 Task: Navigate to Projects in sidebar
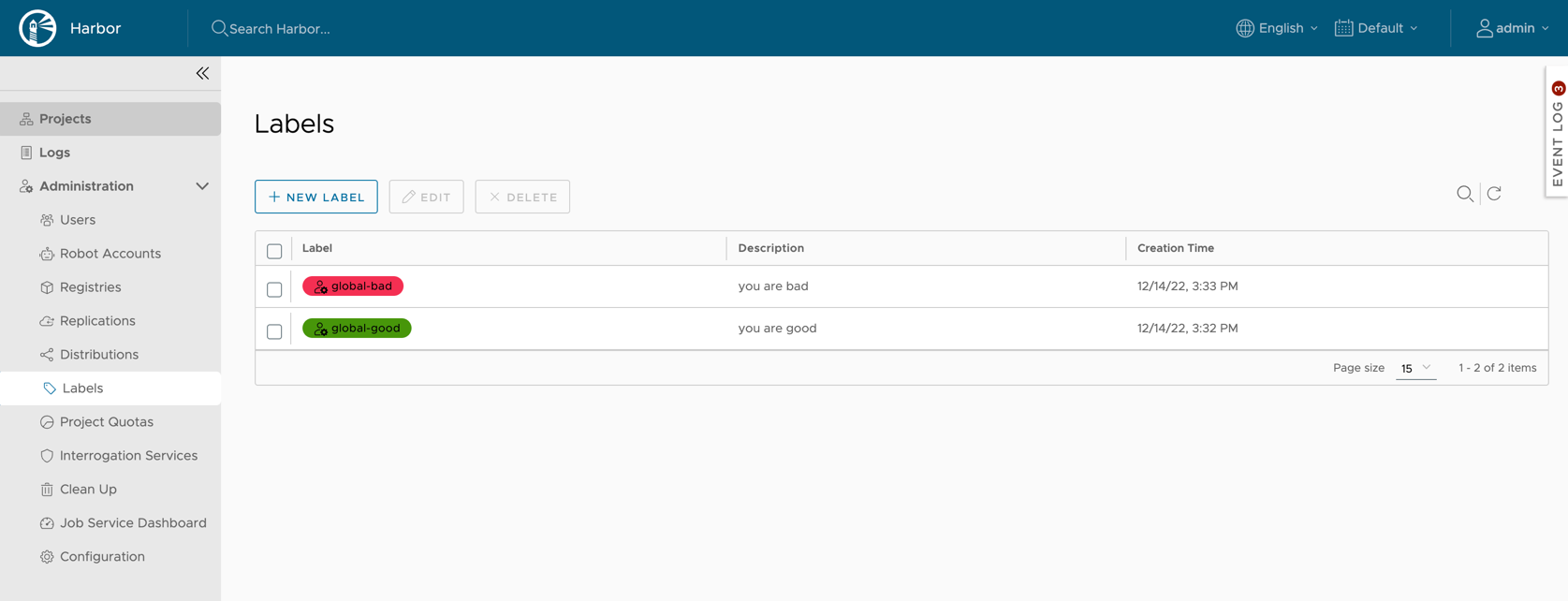pyautogui.click(x=65, y=119)
